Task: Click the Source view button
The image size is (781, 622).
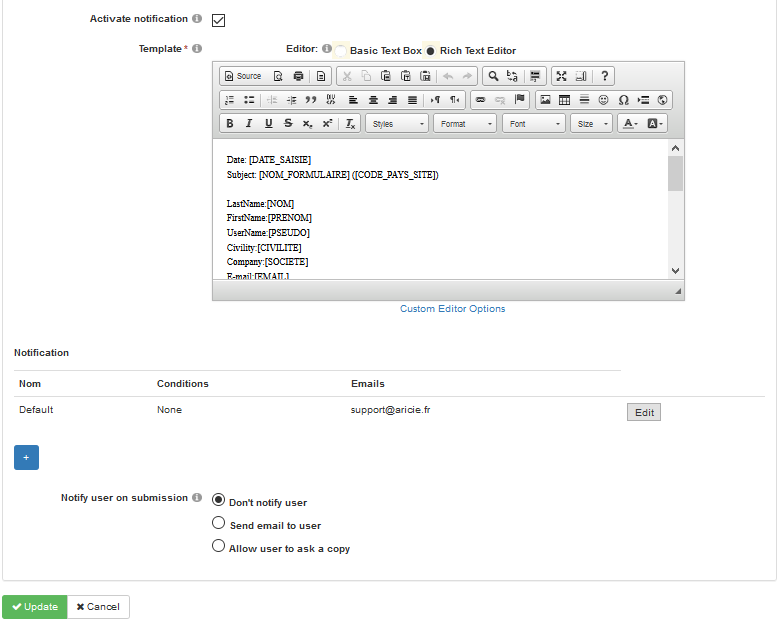Action: point(243,76)
